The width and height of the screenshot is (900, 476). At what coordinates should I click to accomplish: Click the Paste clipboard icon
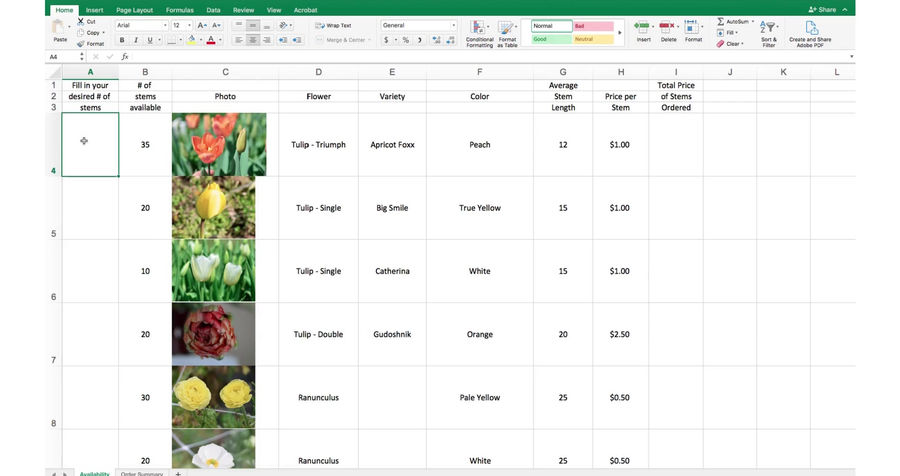point(58,27)
